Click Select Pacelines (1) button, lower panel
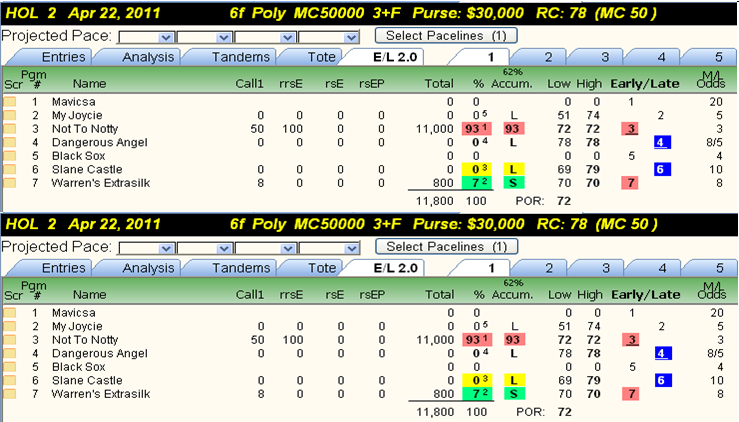This screenshot has height=422, width=739. click(x=446, y=247)
